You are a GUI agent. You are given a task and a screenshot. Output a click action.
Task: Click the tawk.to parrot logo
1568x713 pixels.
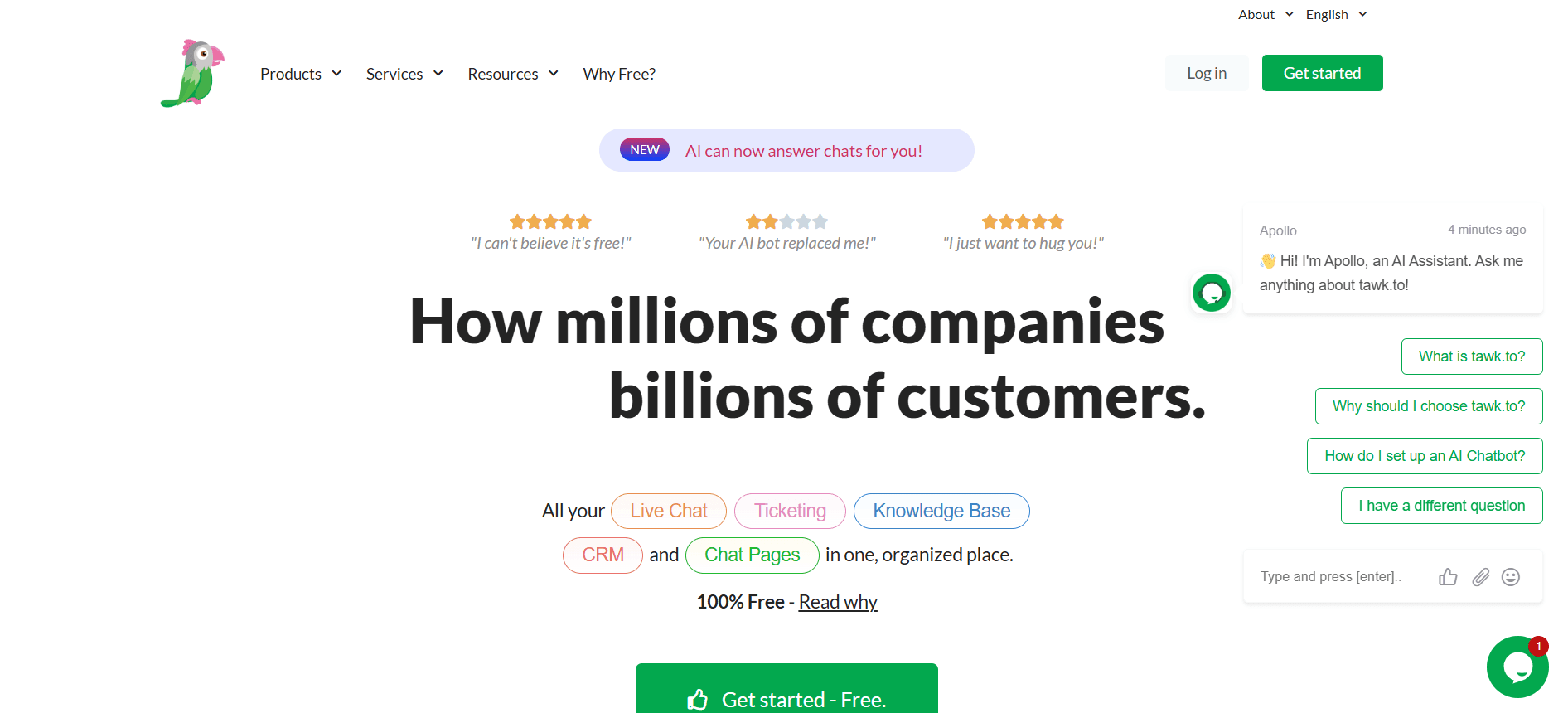(193, 73)
